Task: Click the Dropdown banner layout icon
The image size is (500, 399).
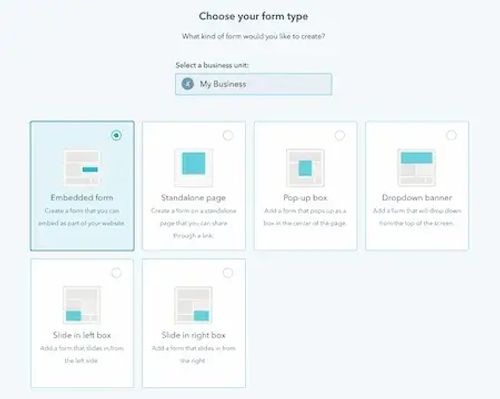Action: coord(417,167)
